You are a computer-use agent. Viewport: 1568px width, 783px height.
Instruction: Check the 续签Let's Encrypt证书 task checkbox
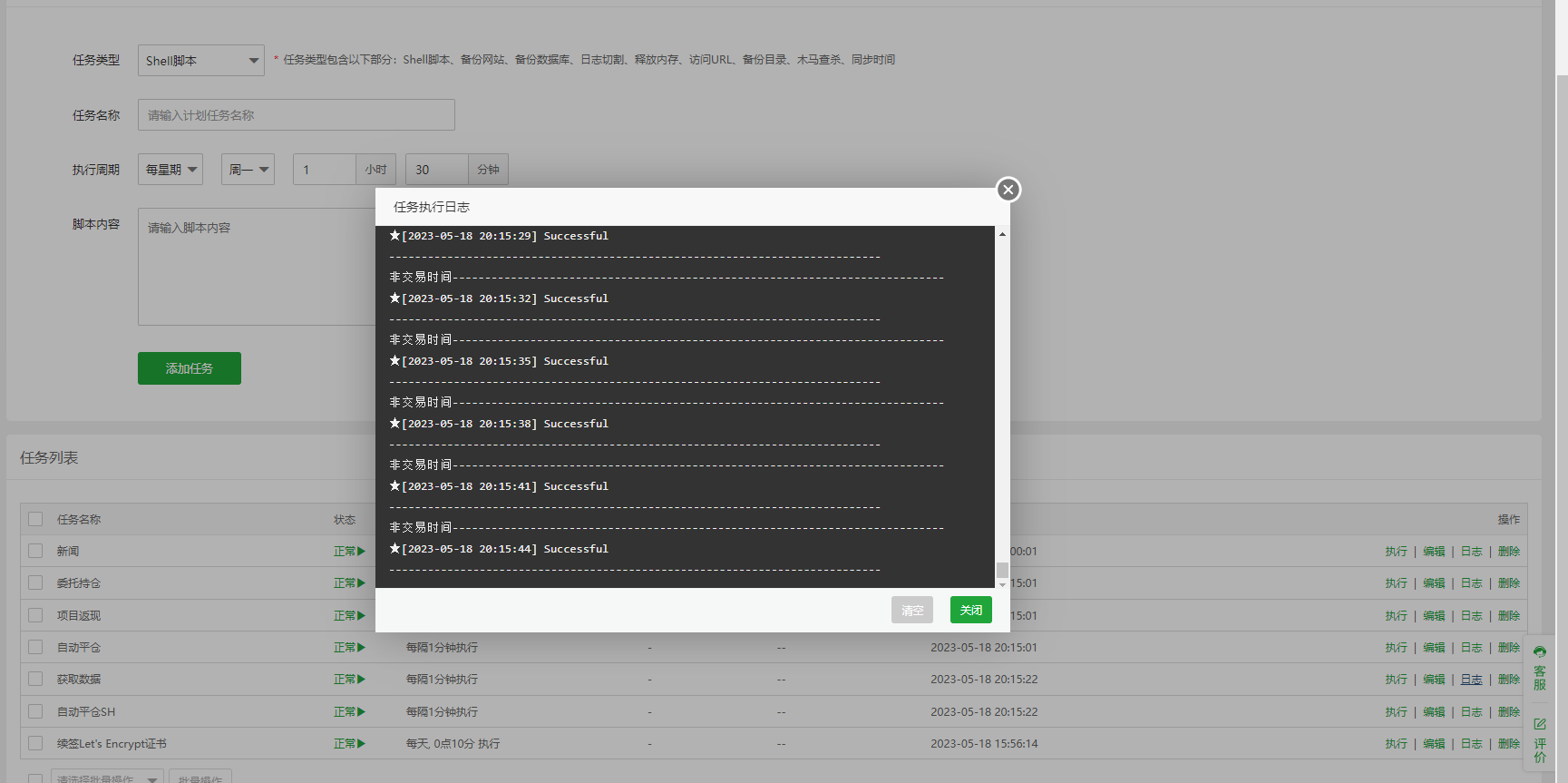(x=35, y=743)
